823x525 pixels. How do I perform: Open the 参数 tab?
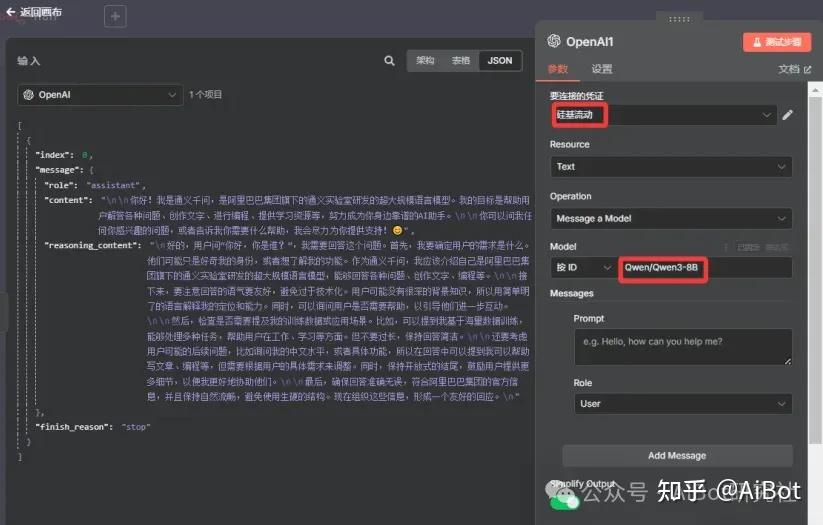pyautogui.click(x=557, y=69)
